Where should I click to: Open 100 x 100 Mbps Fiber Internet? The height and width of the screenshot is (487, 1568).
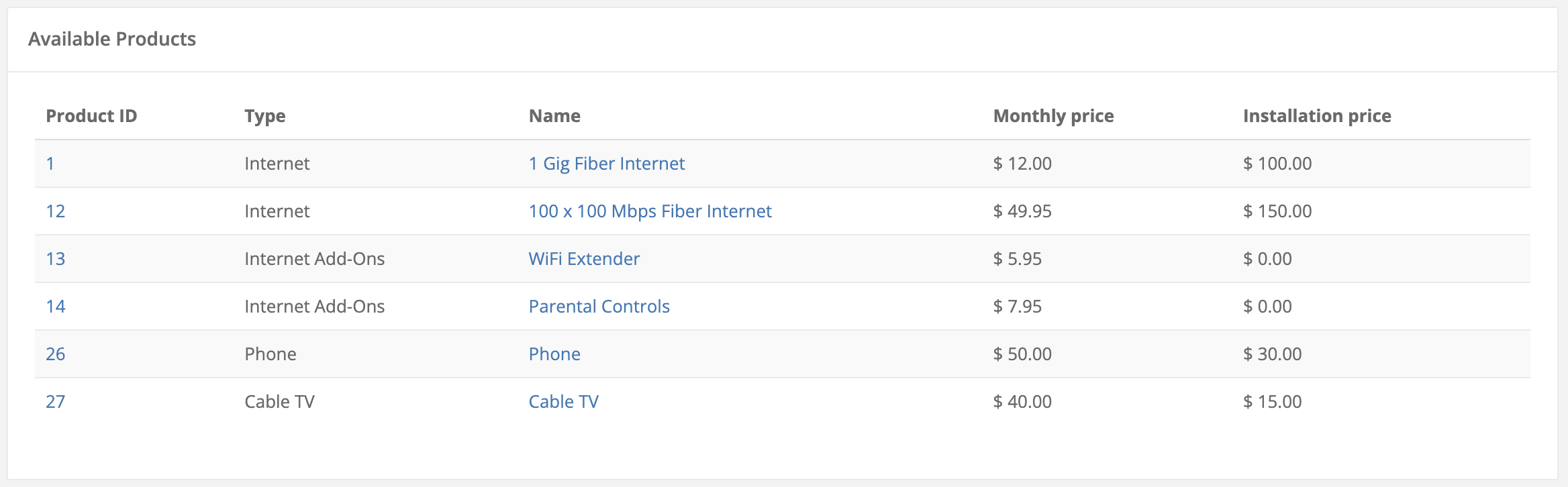[x=650, y=211]
